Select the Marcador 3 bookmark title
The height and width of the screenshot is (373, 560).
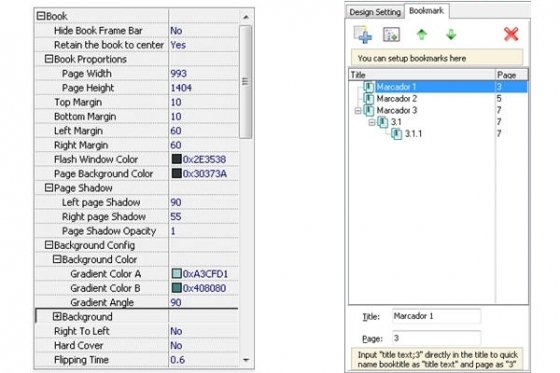(397, 110)
